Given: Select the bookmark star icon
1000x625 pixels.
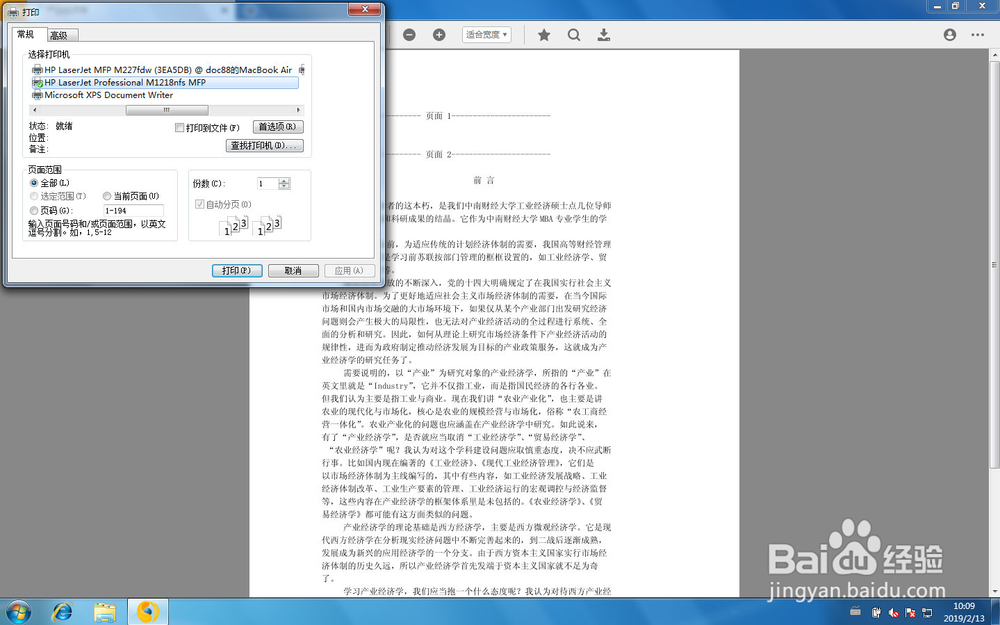Looking at the screenshot, I should coord(543,34).
